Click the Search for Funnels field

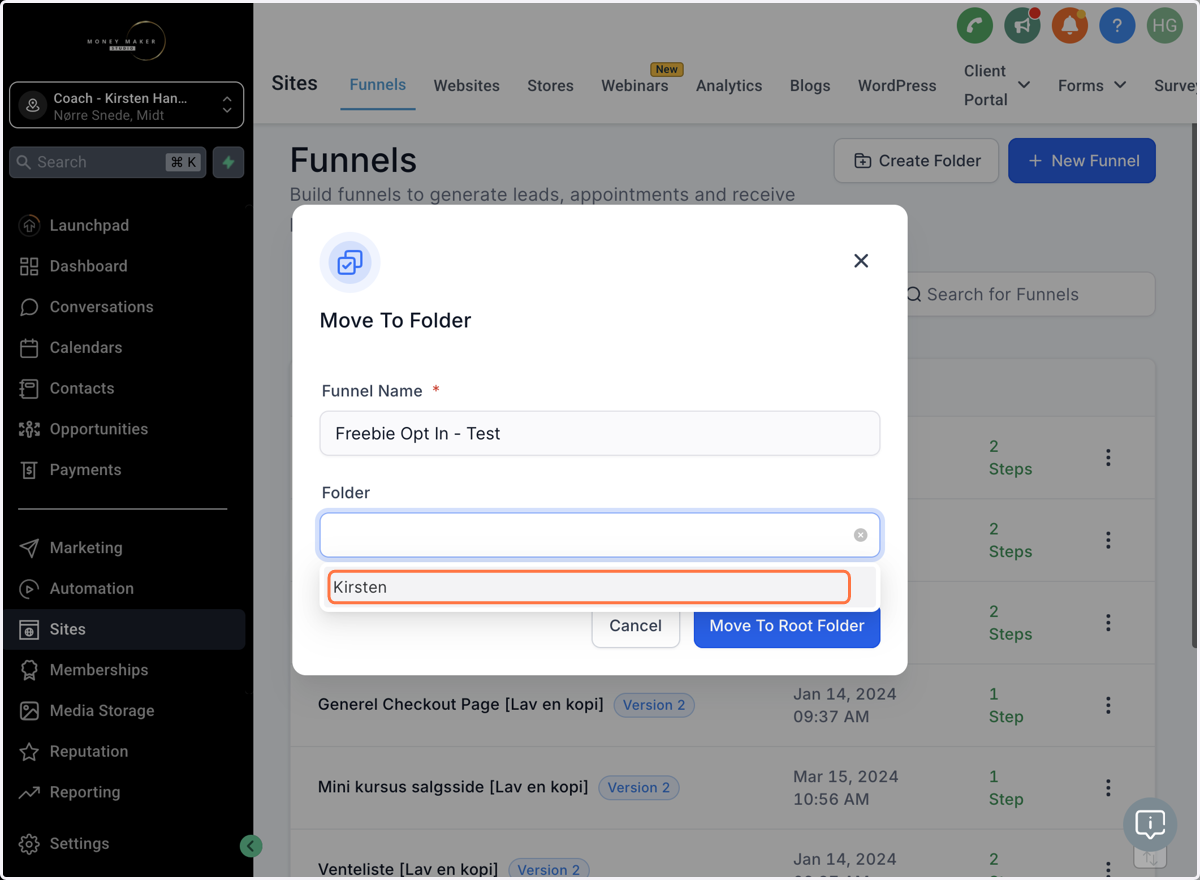click(x=1028, y=294)
